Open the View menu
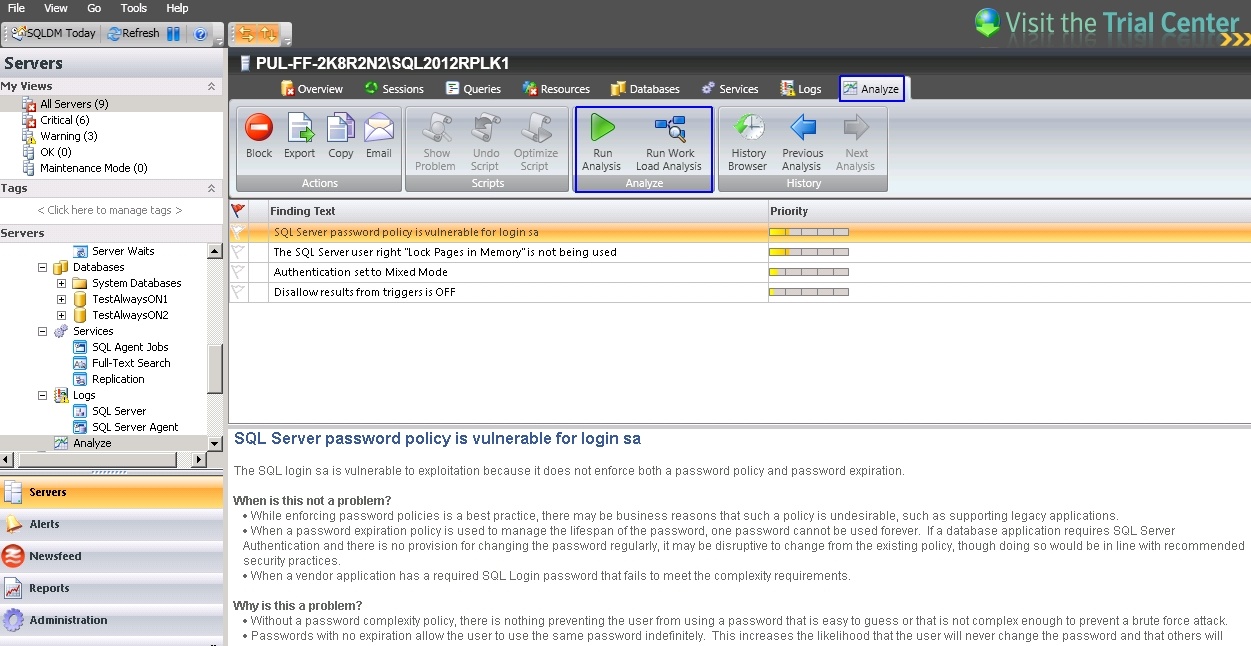This screenshot has width=1251, height=646. pyautogui.click(x=56, y=8)
